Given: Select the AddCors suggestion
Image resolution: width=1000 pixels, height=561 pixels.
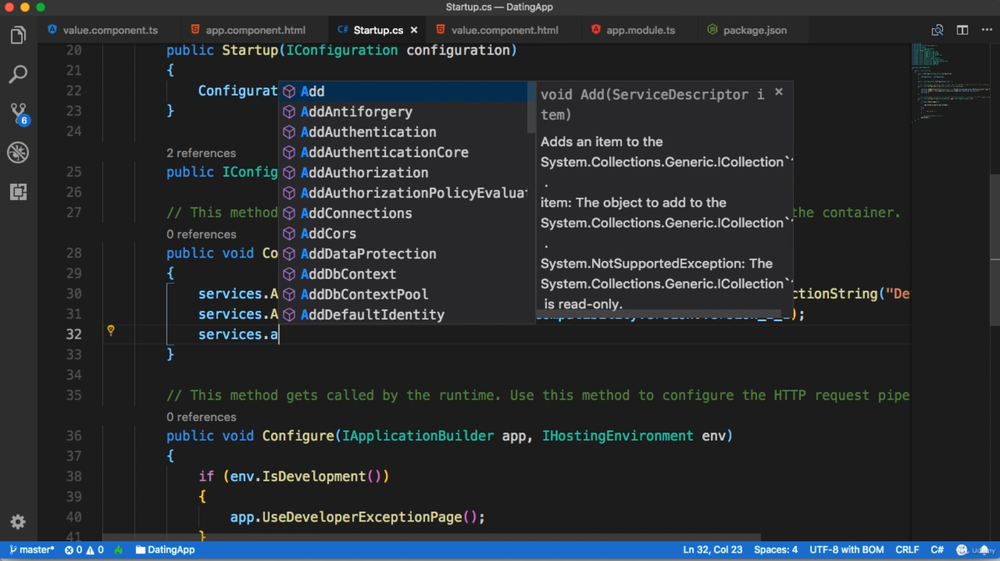Looking at the screenshot, I should pos(404,233).
